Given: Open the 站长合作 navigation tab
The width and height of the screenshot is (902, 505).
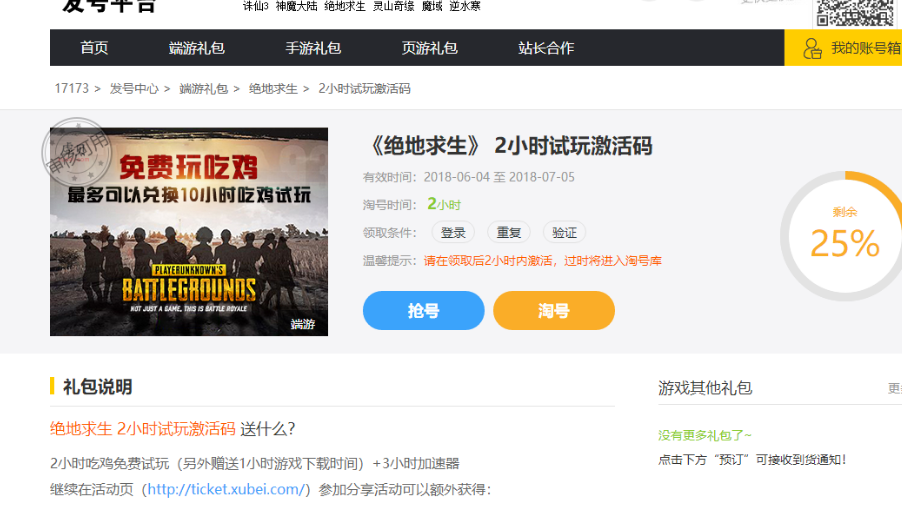Looking at the screenshot, I should pyautogui.click(x=546, y=48).
